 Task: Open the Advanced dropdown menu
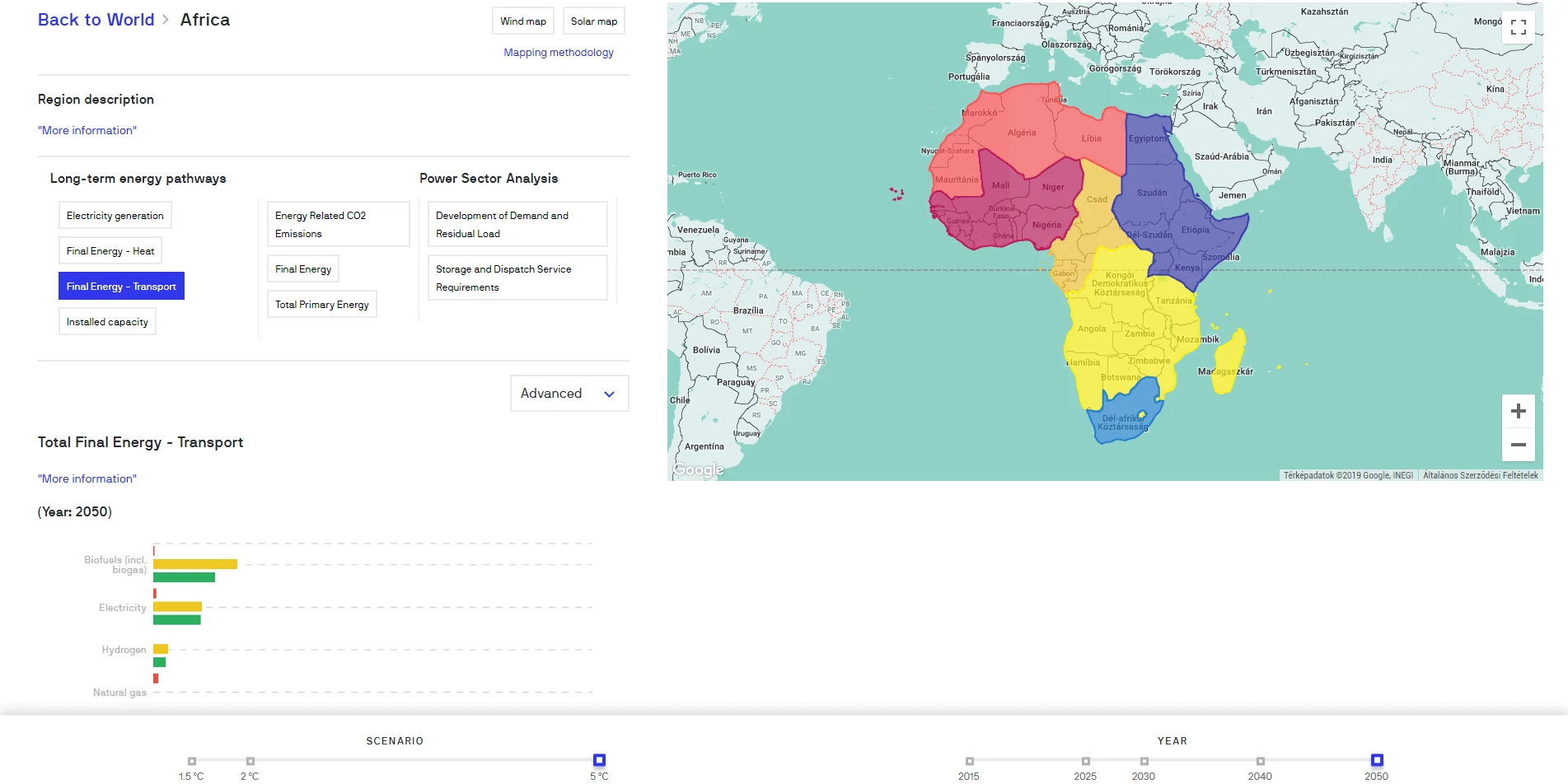569,394
